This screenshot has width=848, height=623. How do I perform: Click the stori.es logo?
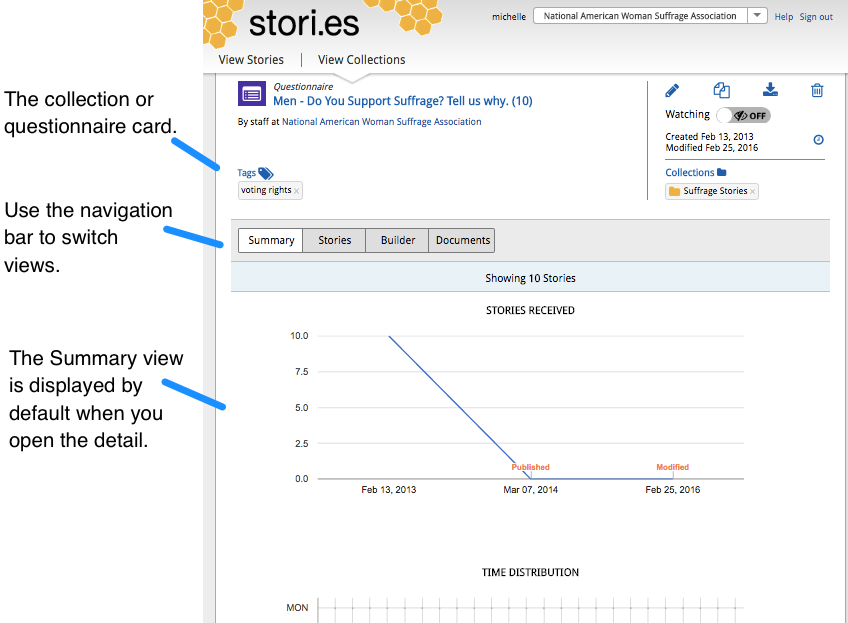(x=303, y=24)
